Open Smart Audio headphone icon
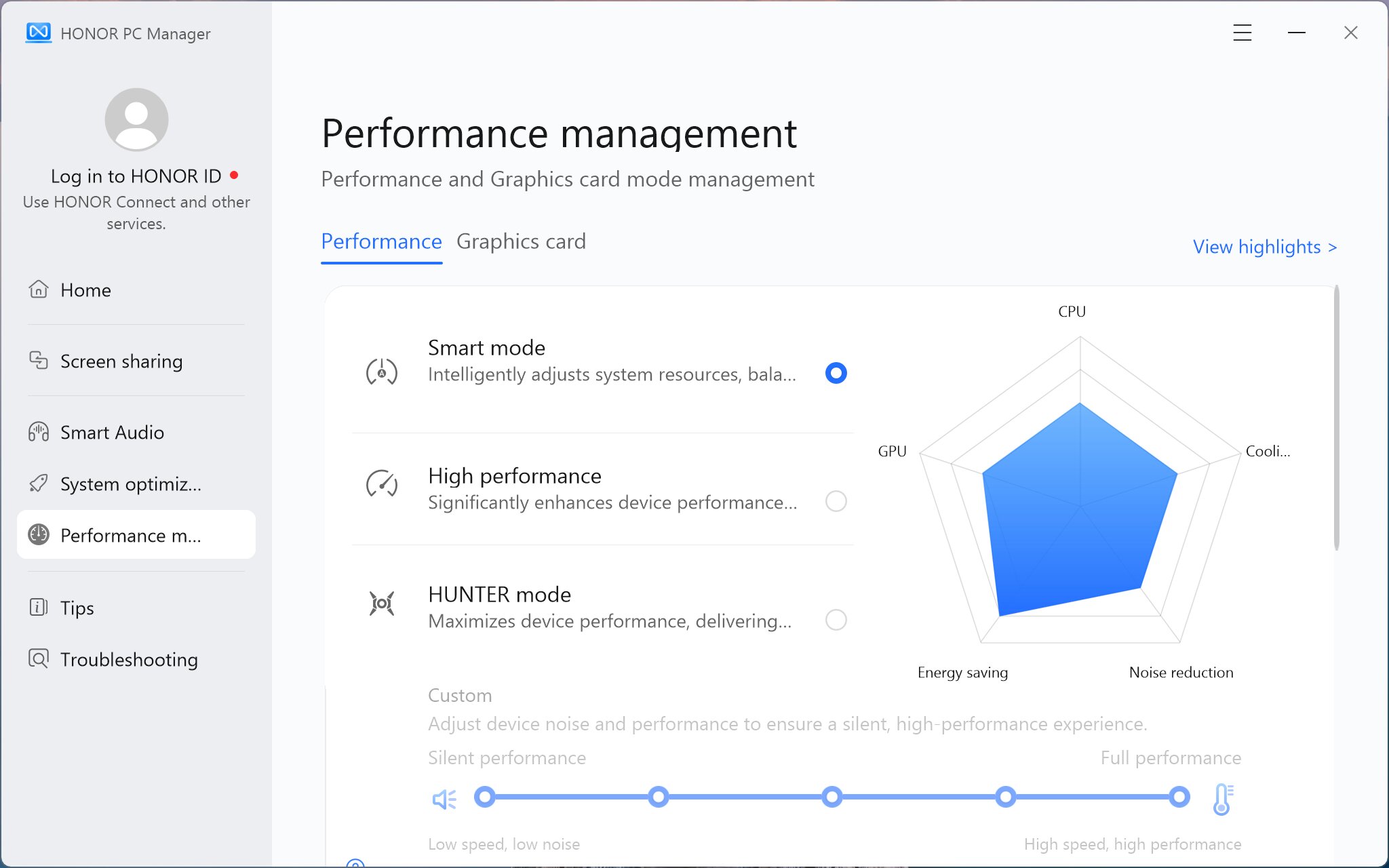This screenshot has height=868, width=1389. (39, 432)
